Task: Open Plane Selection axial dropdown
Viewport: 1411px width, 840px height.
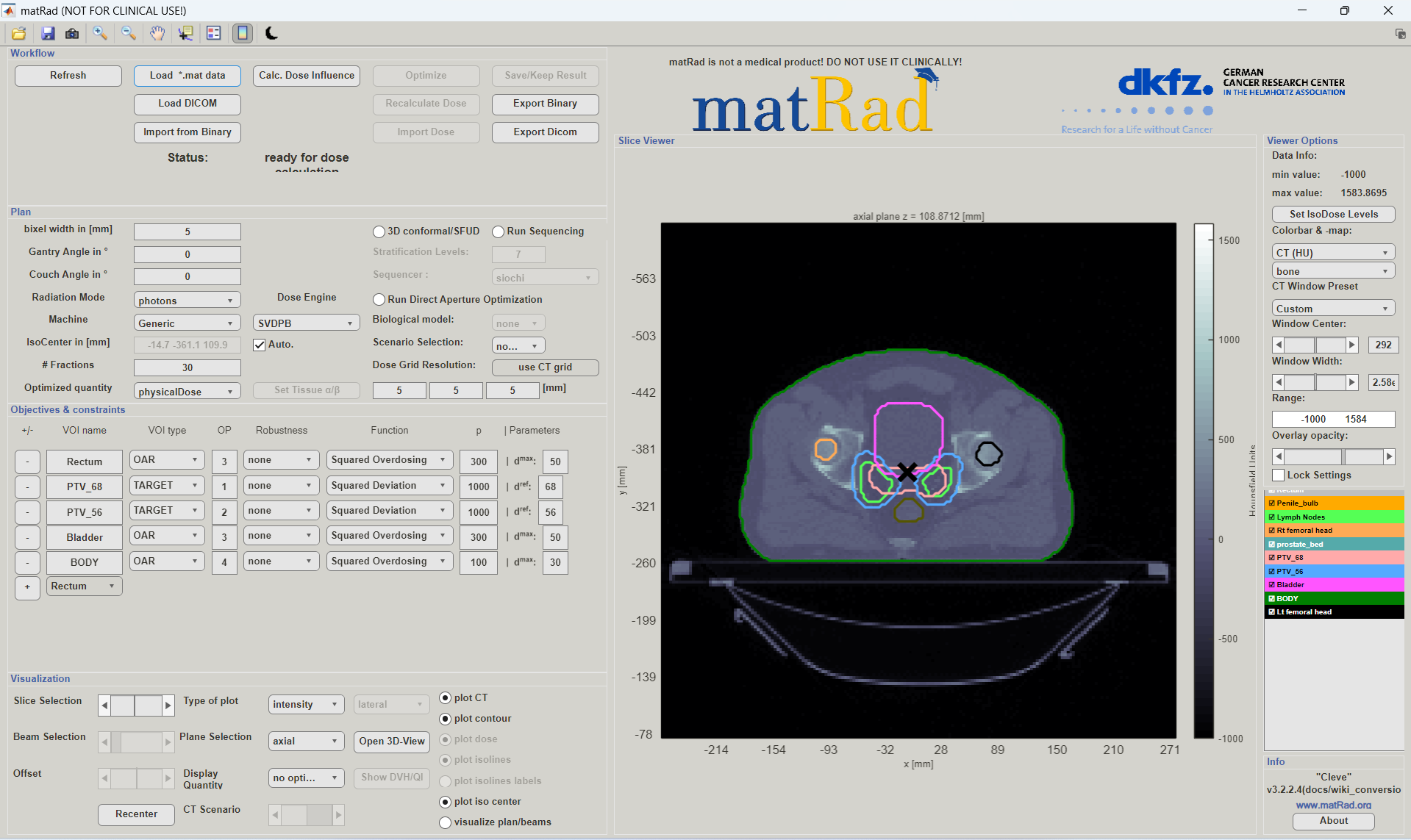Action: point(306,741)
